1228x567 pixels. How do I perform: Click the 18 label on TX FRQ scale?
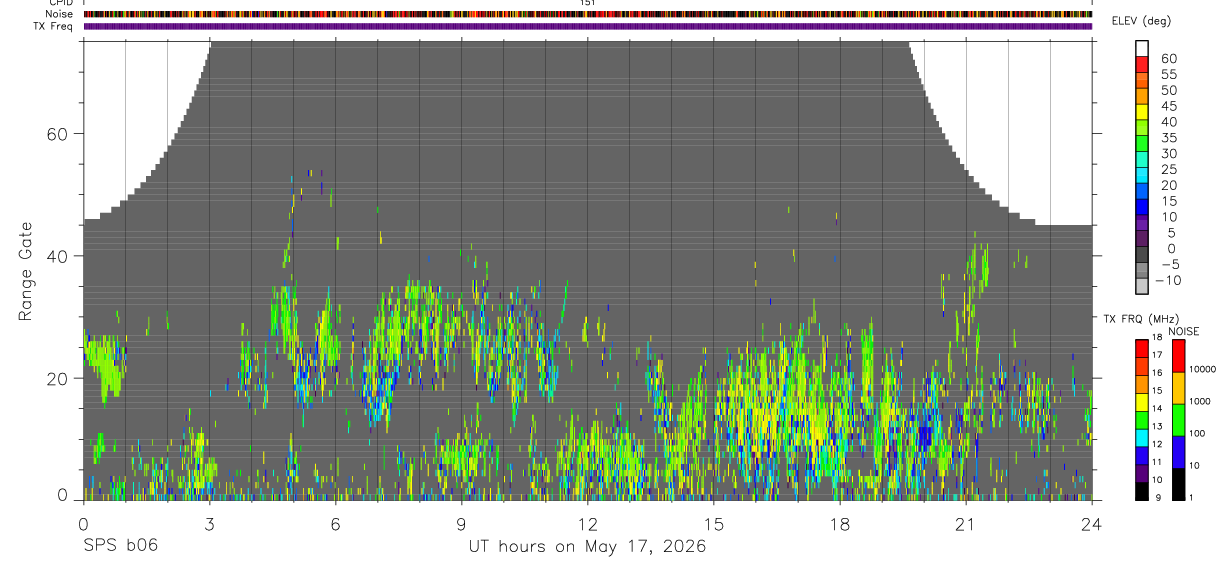point(1156,337)
